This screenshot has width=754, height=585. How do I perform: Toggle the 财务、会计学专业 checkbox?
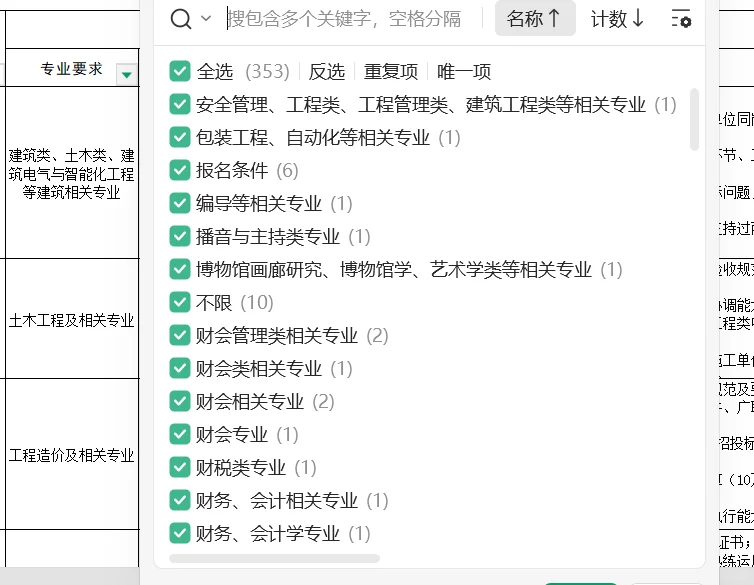click(180, 533)
